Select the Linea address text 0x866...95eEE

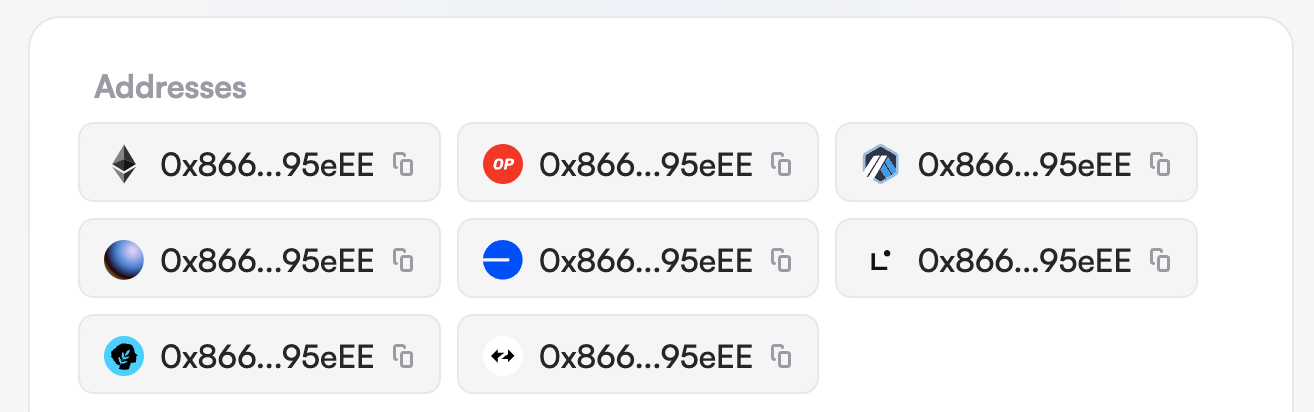pyautogui.click(x=1024, y=260)
